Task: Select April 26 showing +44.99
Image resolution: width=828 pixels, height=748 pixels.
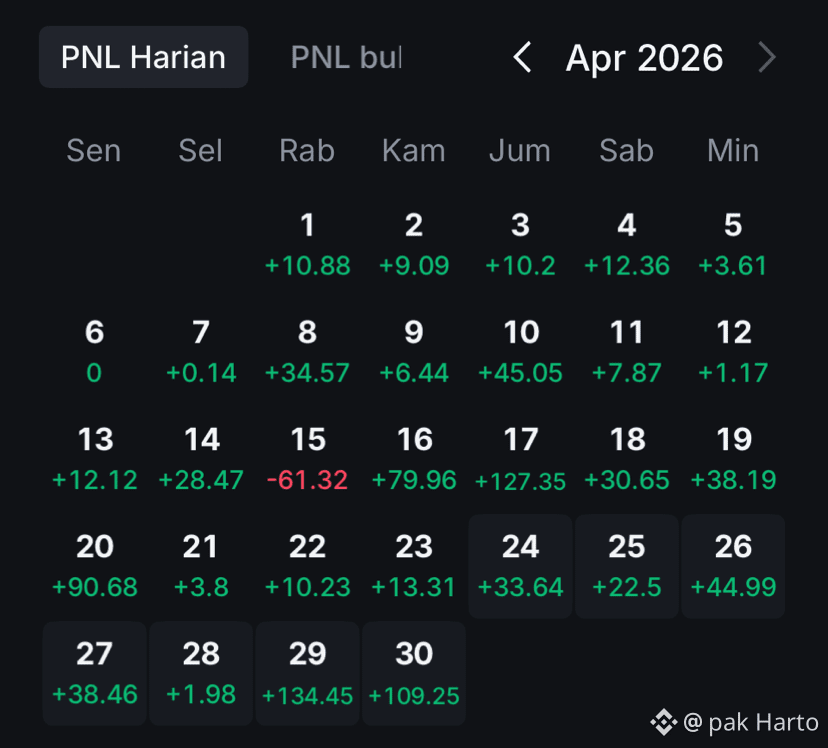Action: pos(733,566)
